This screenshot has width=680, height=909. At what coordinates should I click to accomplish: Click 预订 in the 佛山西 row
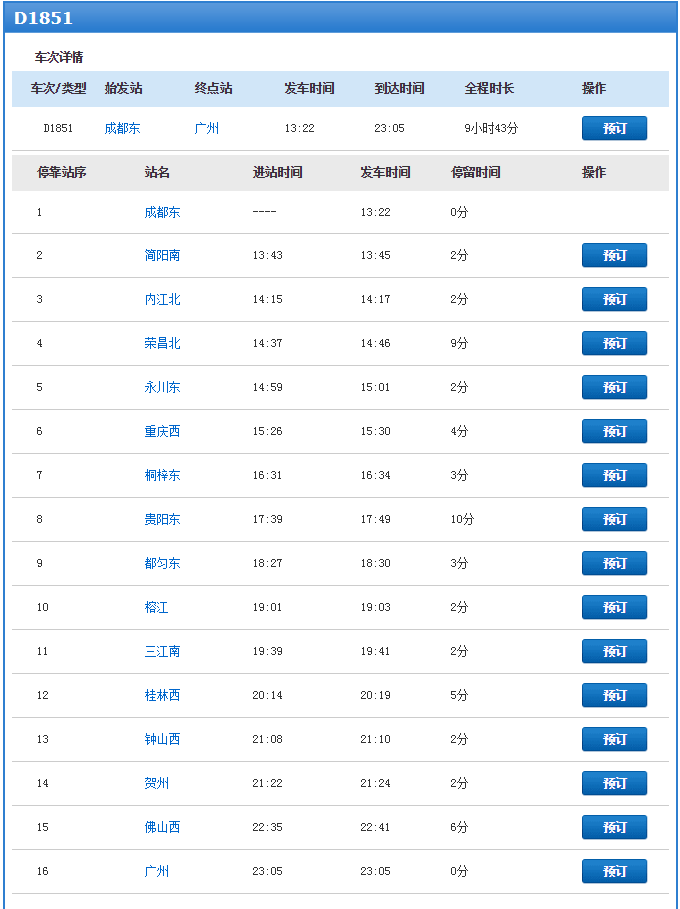pos(614,827)
